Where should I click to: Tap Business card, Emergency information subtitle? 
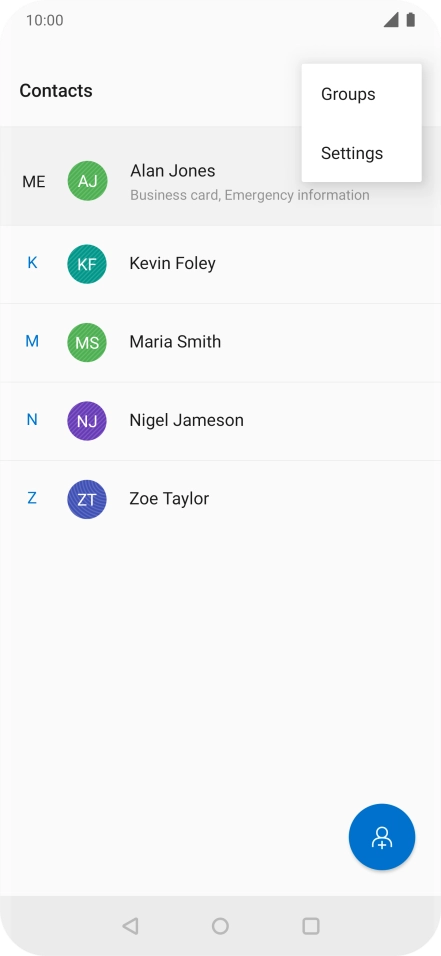tap(249, 195)
